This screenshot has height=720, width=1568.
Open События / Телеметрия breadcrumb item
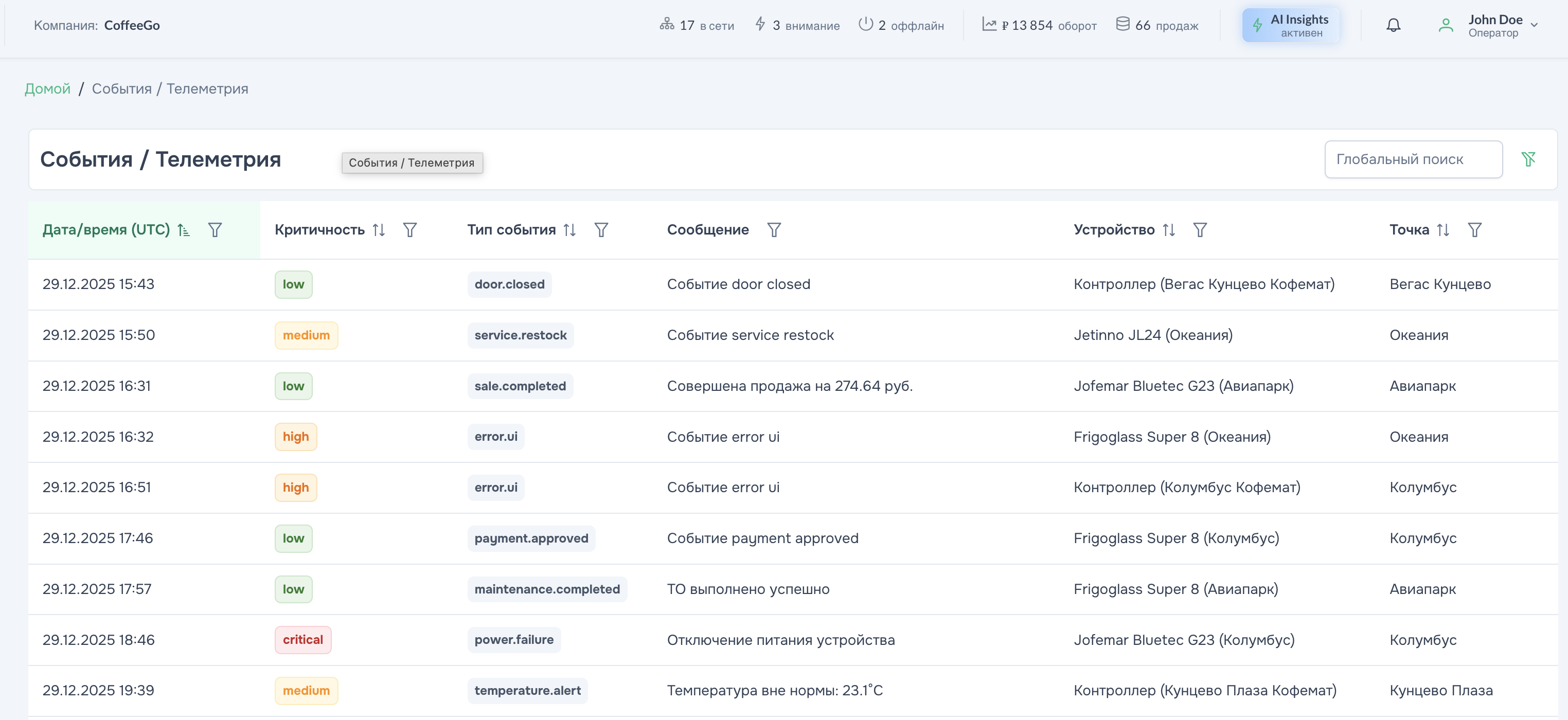(170, 89)
